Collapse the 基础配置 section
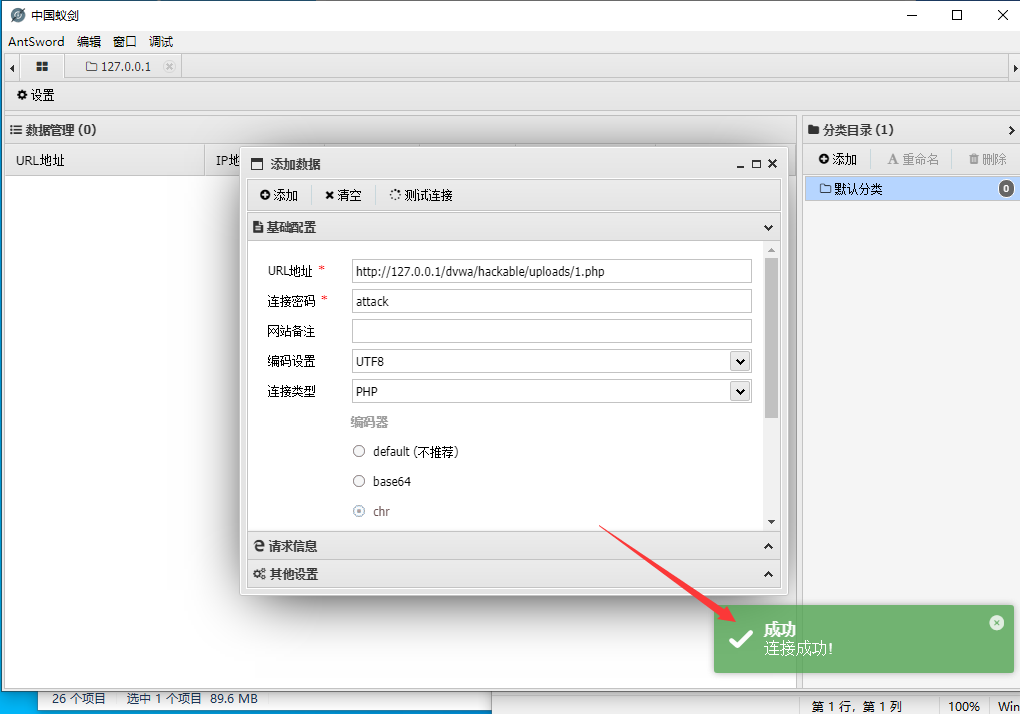Screen dimensions: 1020x714 [768, 228]
